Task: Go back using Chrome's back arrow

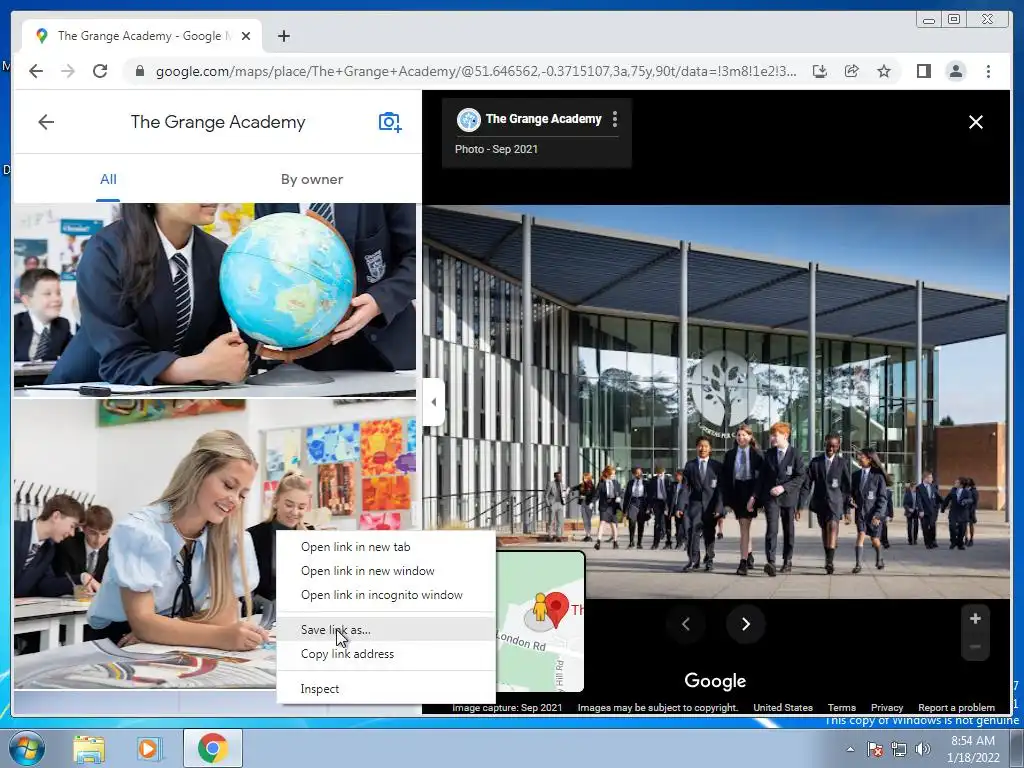Action: click(36, 71)
